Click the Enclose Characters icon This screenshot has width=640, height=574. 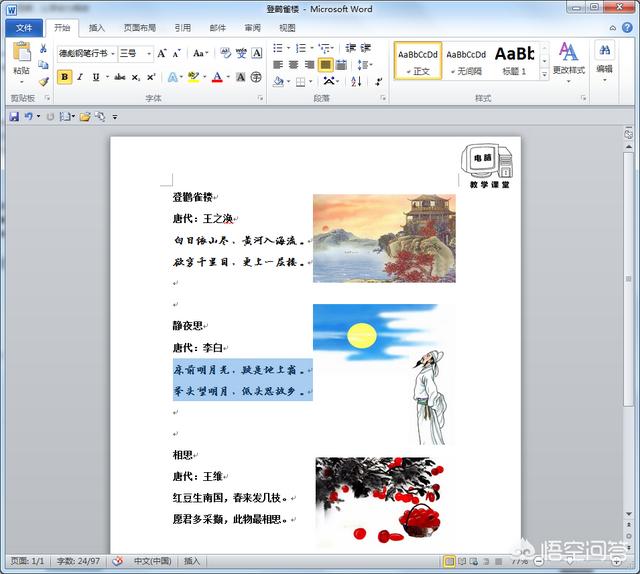256,77
